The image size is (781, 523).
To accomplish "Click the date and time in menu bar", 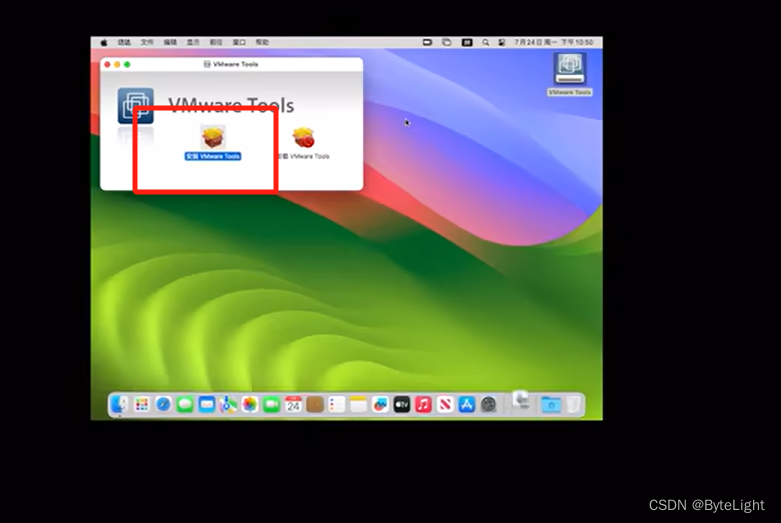I will [x=554, y=43].
